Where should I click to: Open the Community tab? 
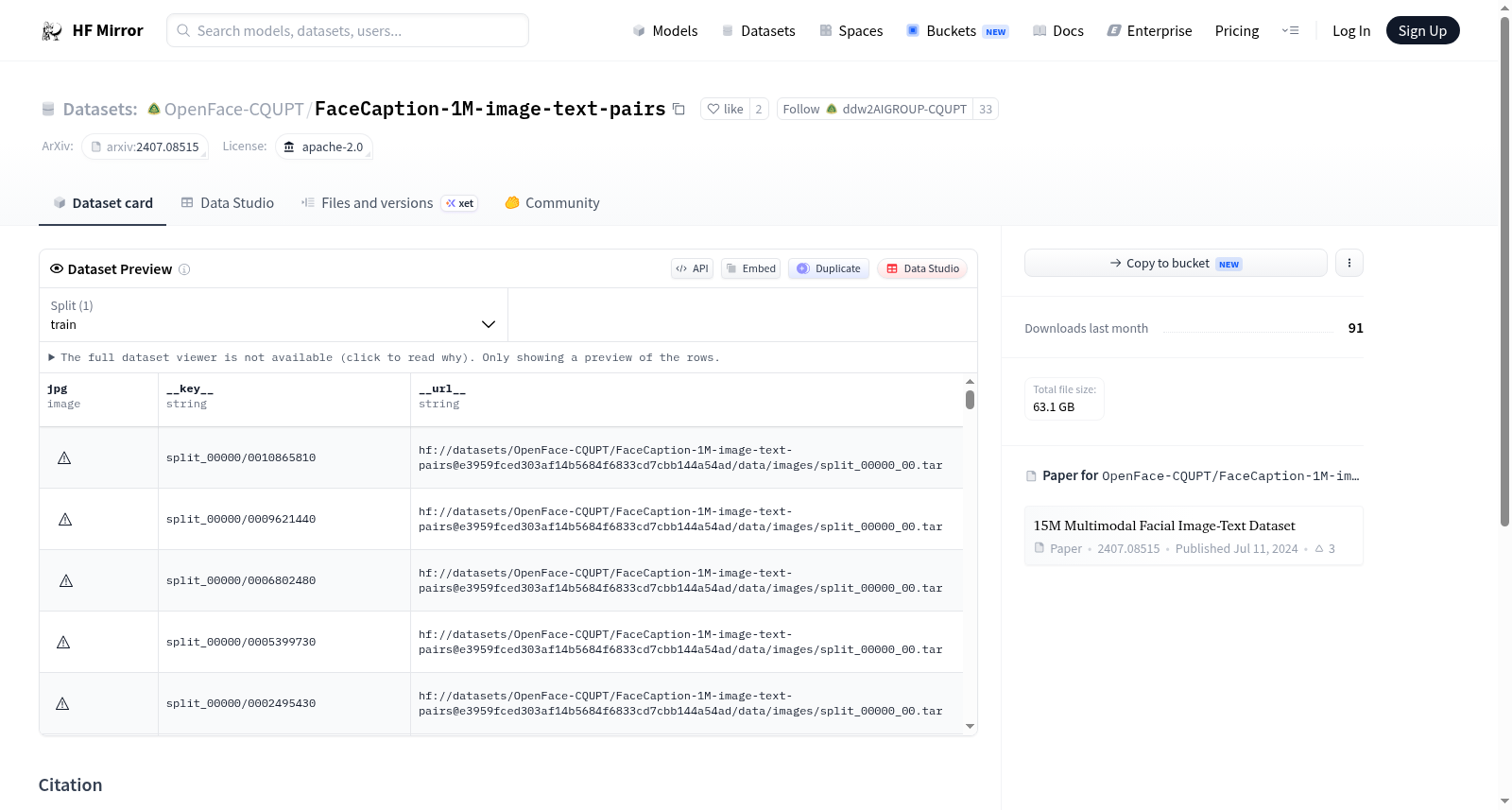552,203
